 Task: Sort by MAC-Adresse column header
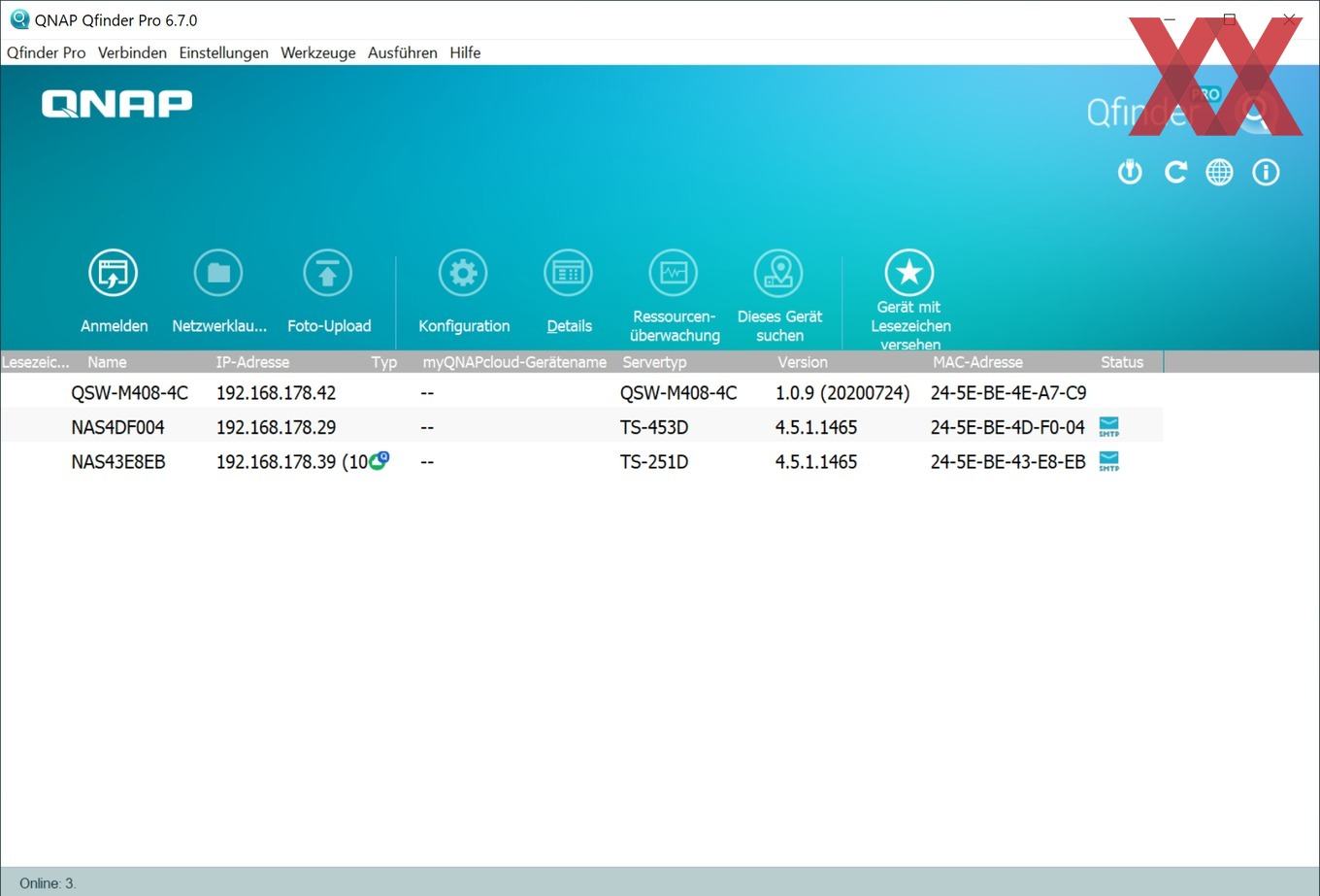click(x=977, y=362)
